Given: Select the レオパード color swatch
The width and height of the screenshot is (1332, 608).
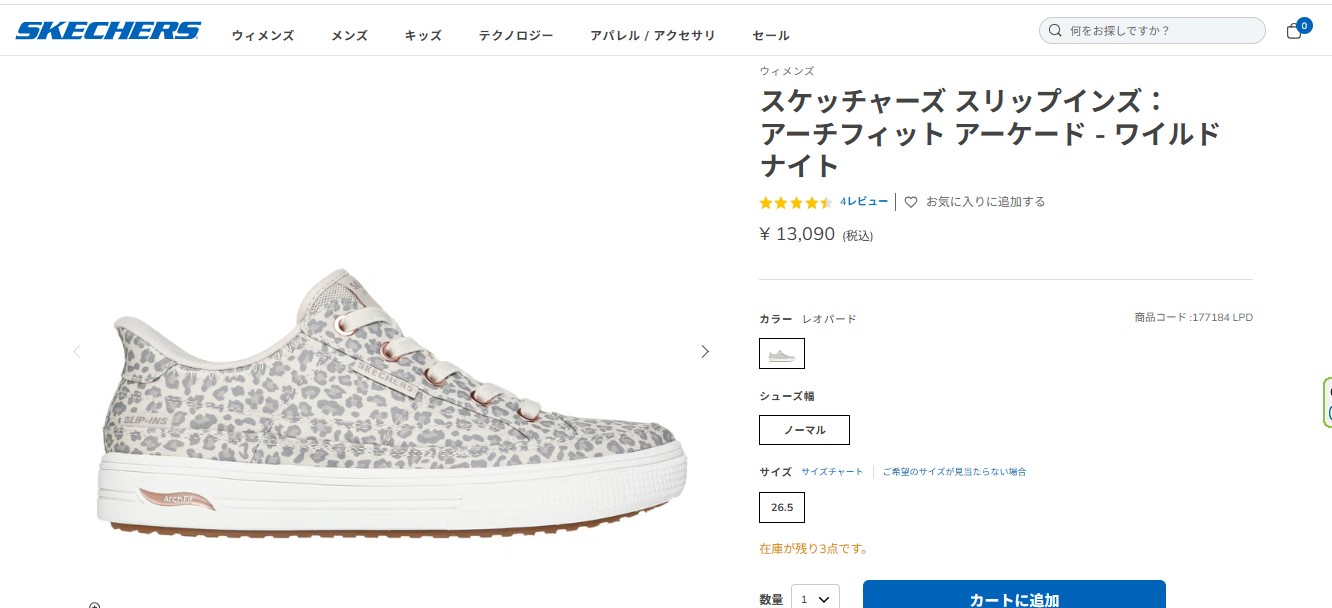Looking at the screenshot, I should 781,353.
